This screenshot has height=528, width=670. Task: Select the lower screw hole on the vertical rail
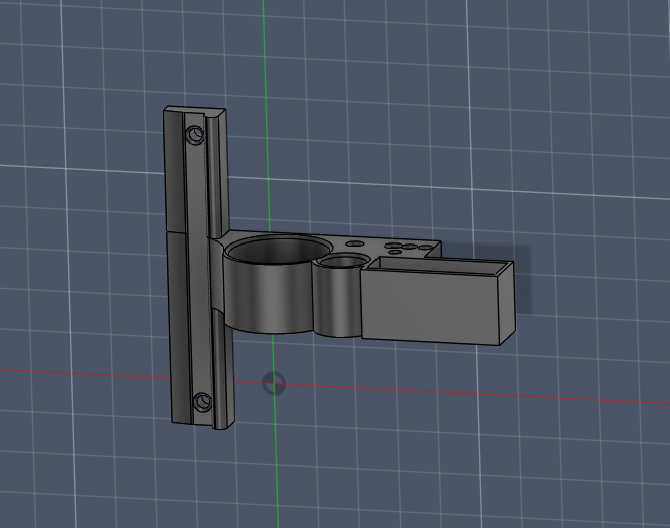203,402
